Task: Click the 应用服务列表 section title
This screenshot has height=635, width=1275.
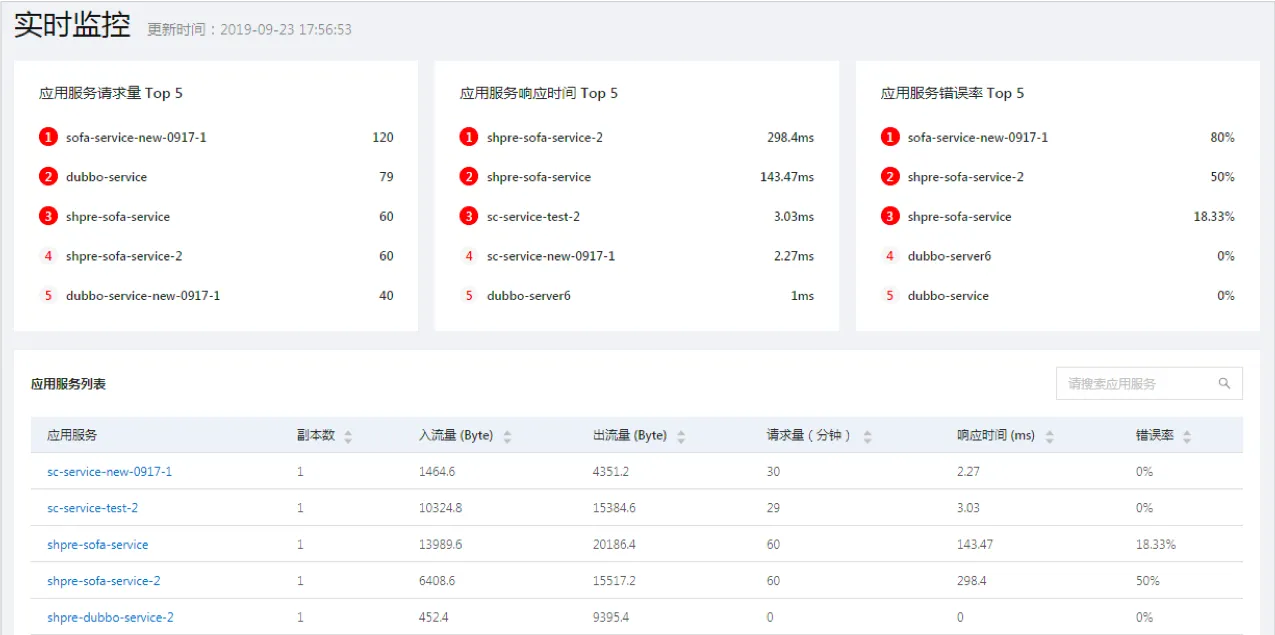Action: (x=68, y=383)
